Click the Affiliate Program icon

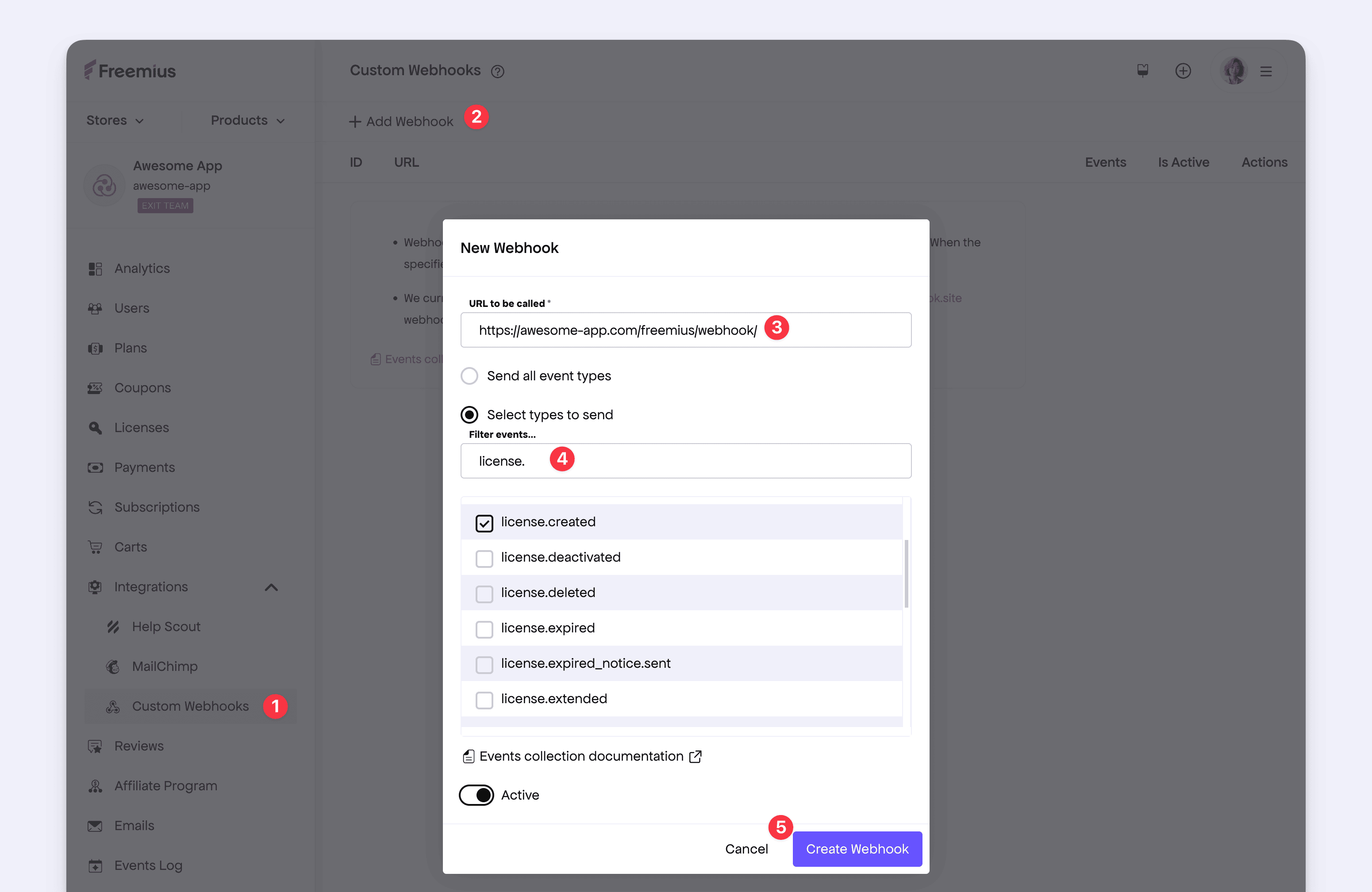95,786
